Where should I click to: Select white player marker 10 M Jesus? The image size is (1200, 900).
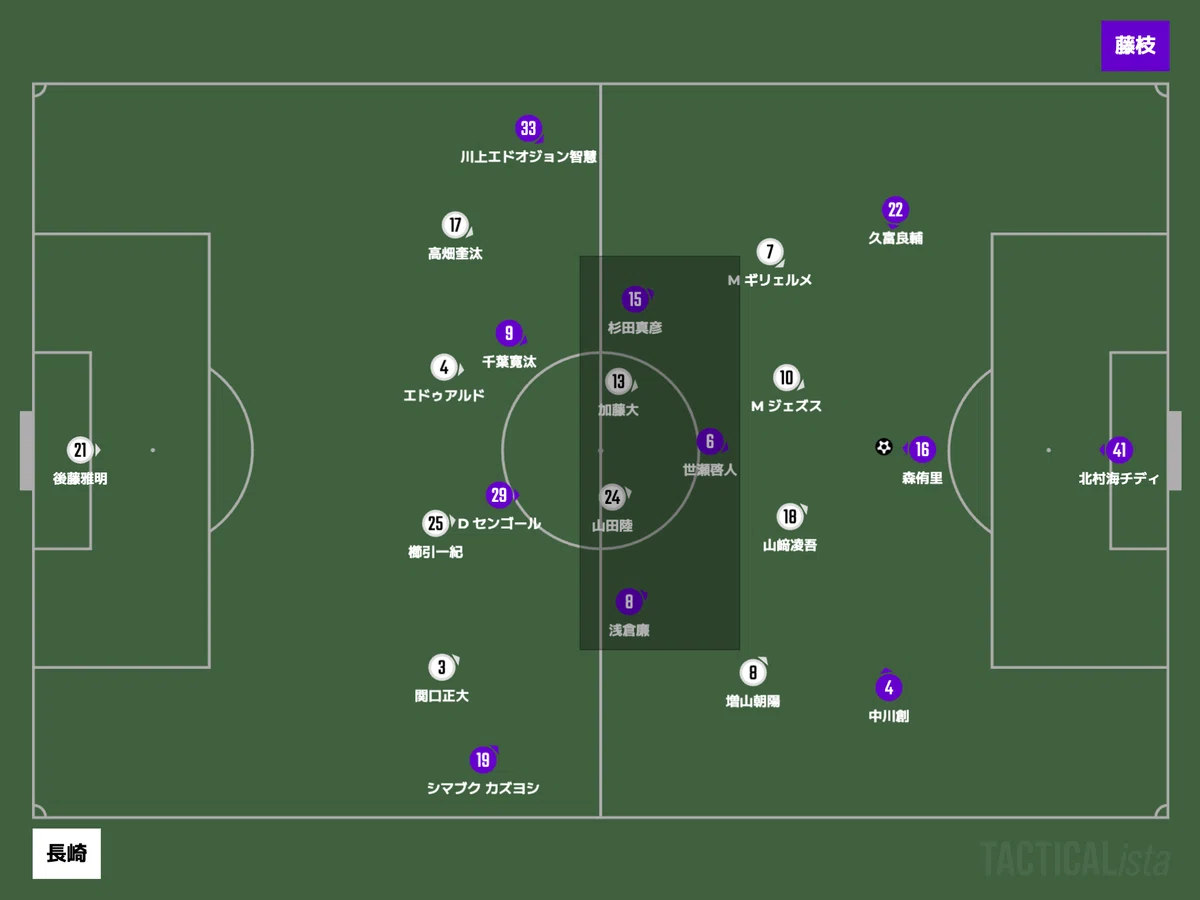pyautogui.click(x=787, y=378)
